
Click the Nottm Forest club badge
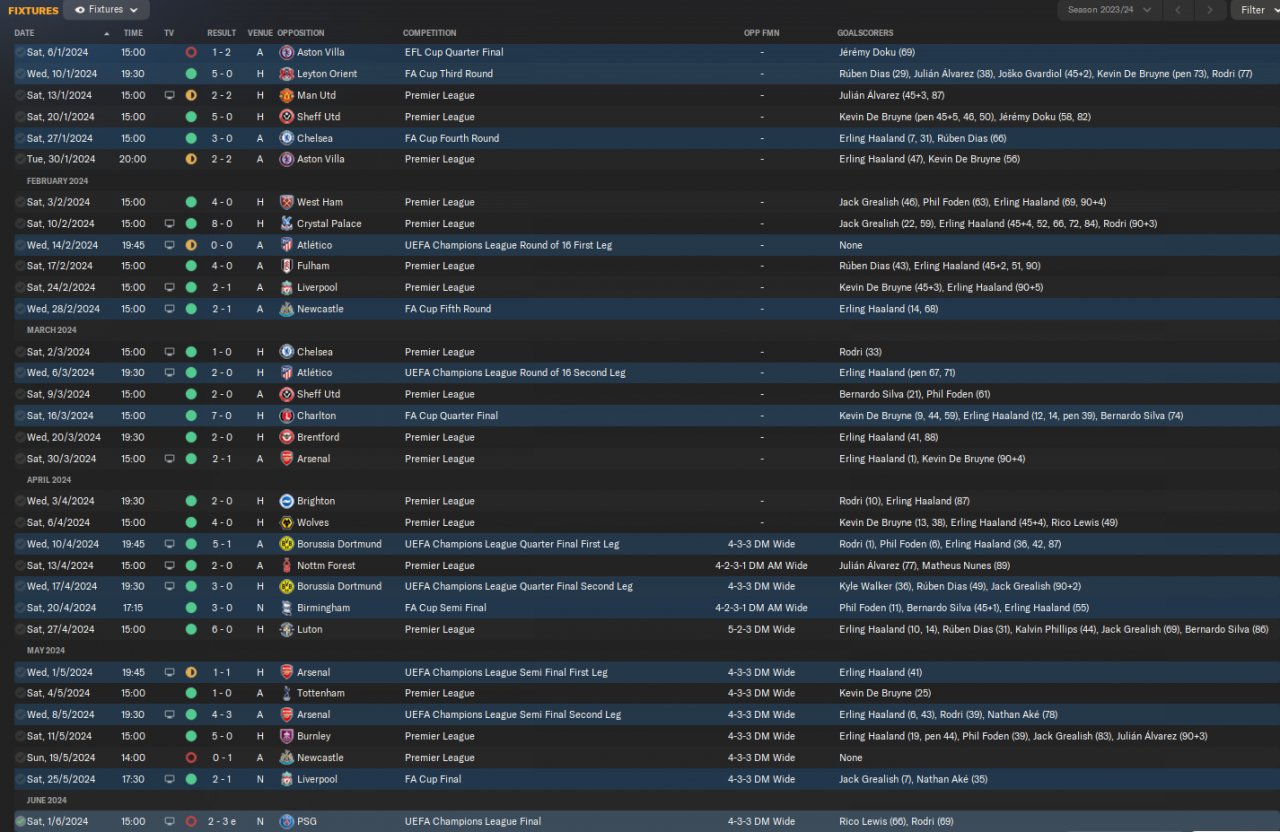(x=287, y=565)
